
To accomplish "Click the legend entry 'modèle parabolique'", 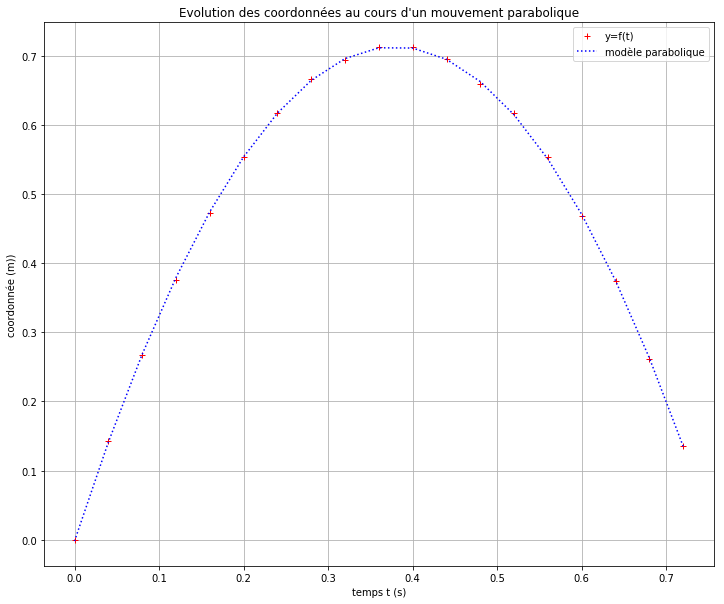I will click(655, 52).
